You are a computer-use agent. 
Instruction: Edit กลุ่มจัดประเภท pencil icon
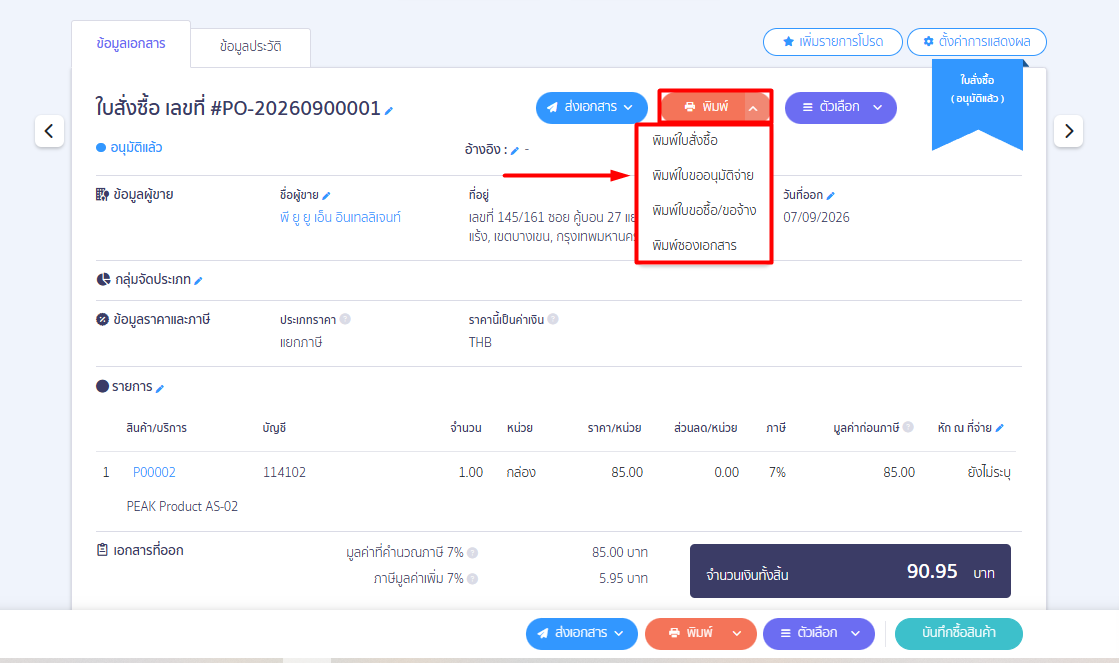tap(198, 280)
